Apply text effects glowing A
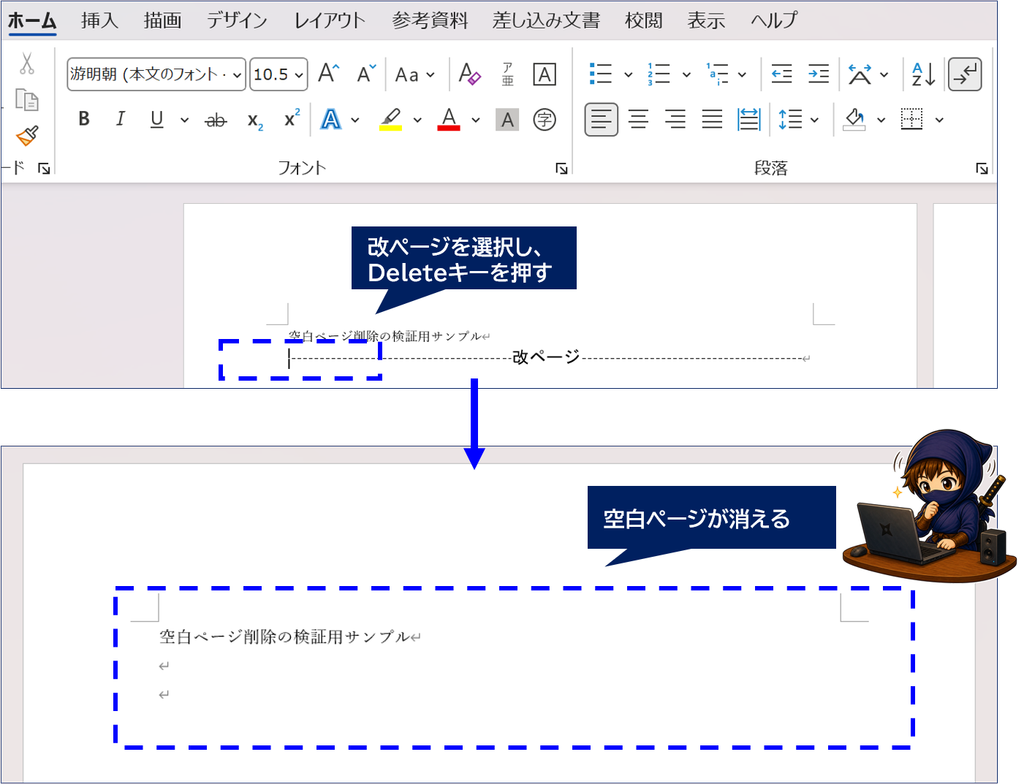 [x=331, y=120]
